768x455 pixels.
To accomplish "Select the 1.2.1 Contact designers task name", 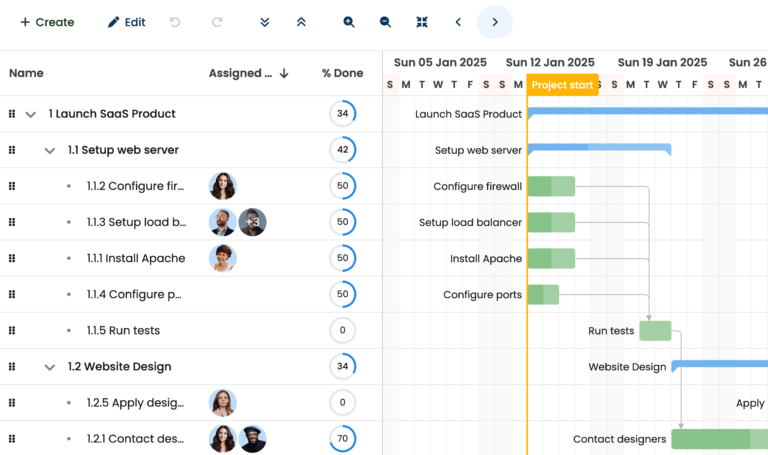I will tap(135, 439).
